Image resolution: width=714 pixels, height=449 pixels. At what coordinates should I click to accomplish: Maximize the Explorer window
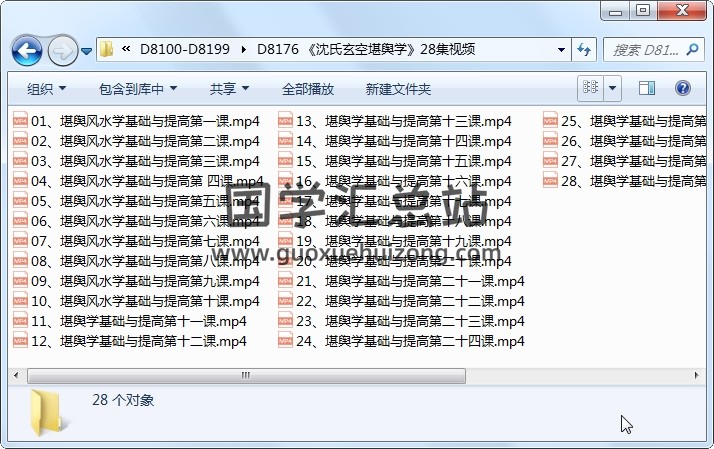[643, 11]
